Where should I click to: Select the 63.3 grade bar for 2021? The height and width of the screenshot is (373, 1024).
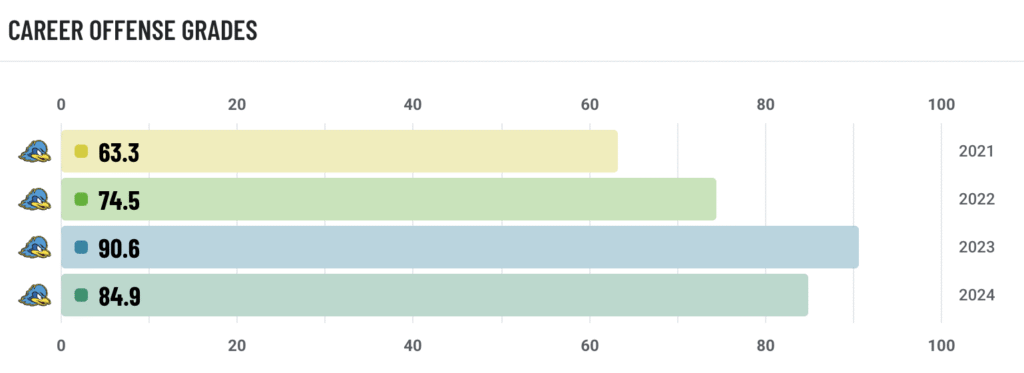pyautogui.click(x=340, y=152)
